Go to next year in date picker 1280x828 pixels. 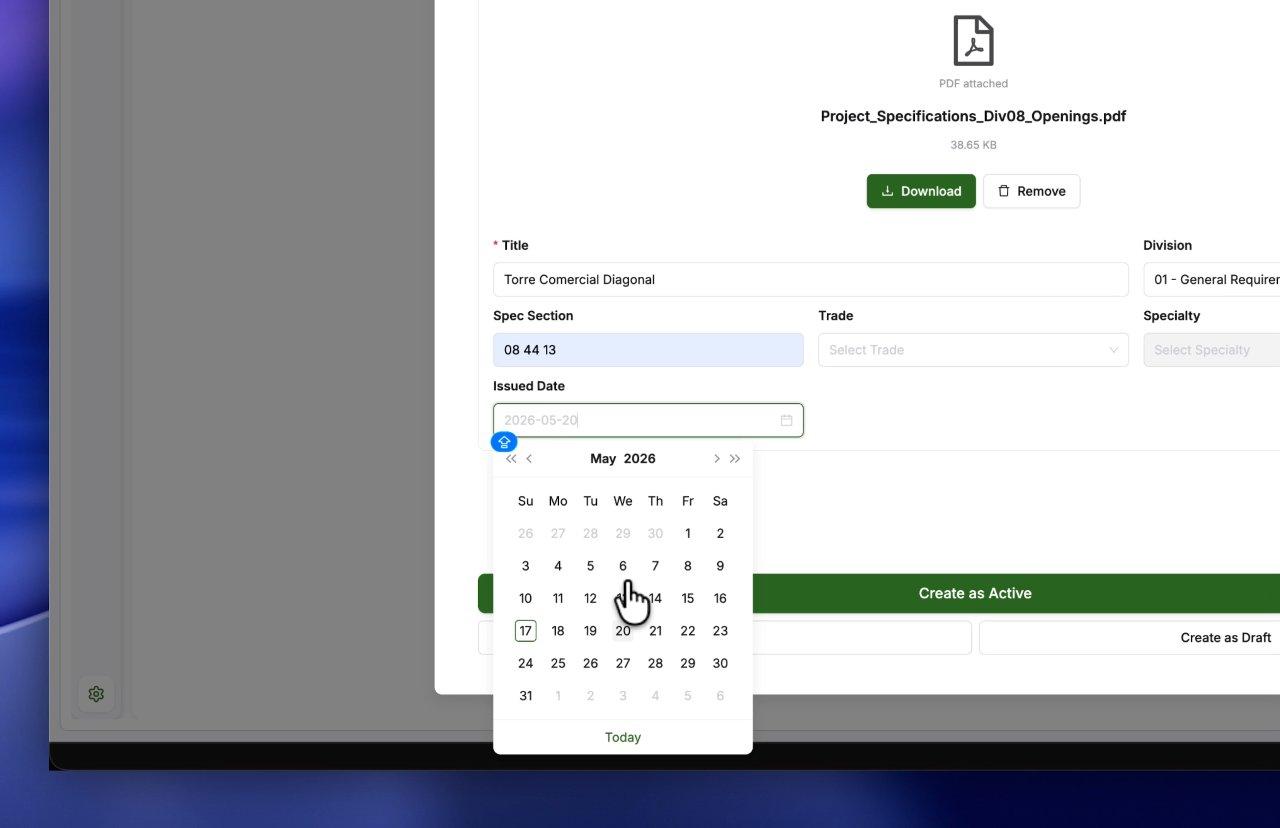point(735,459)
